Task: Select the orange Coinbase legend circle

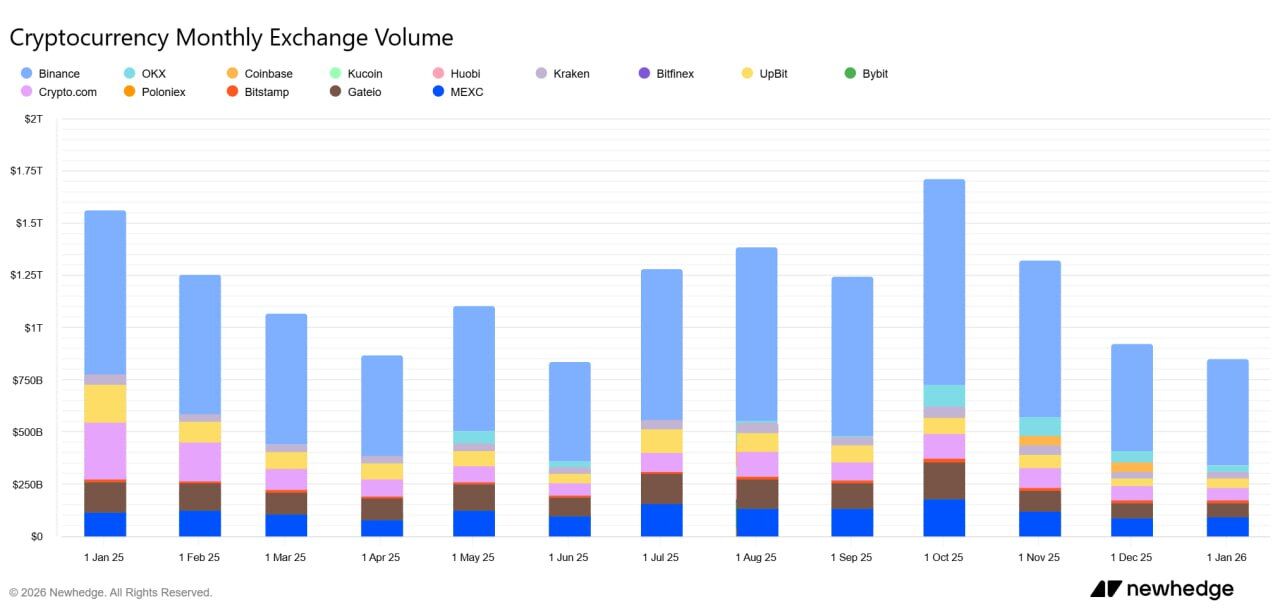Action: click(232, 74)
